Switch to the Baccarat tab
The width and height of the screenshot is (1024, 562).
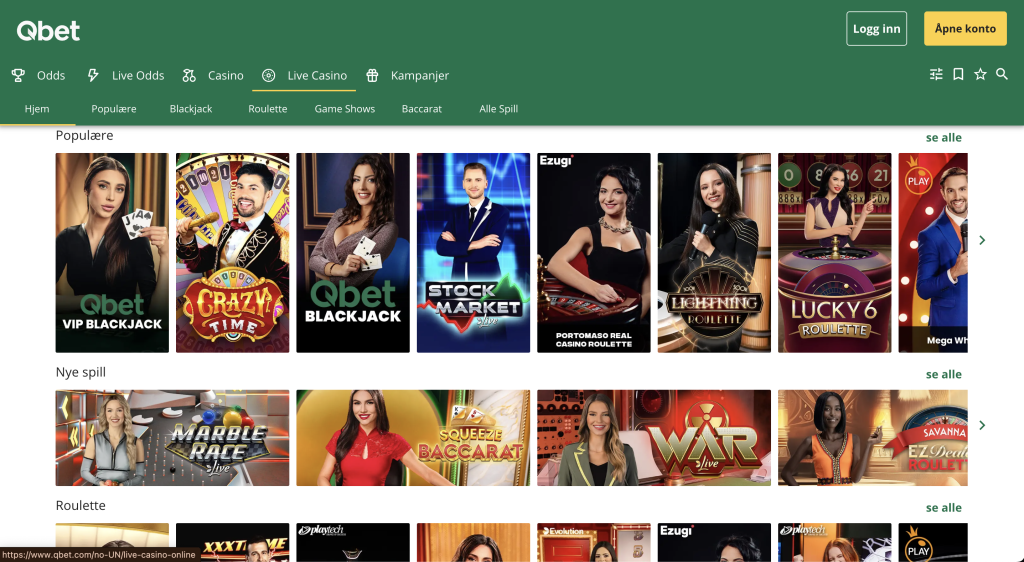[422, 109]
